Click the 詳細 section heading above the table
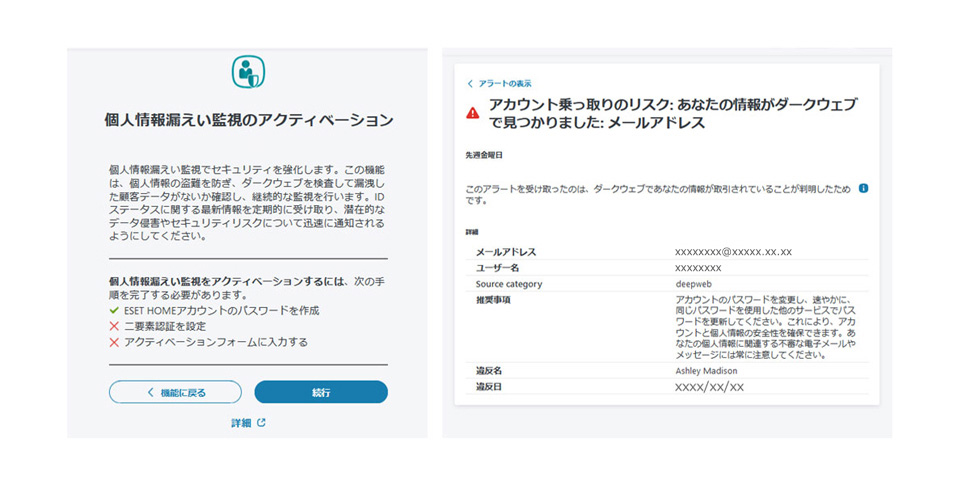The image size is (970, 485). point(471,233)
